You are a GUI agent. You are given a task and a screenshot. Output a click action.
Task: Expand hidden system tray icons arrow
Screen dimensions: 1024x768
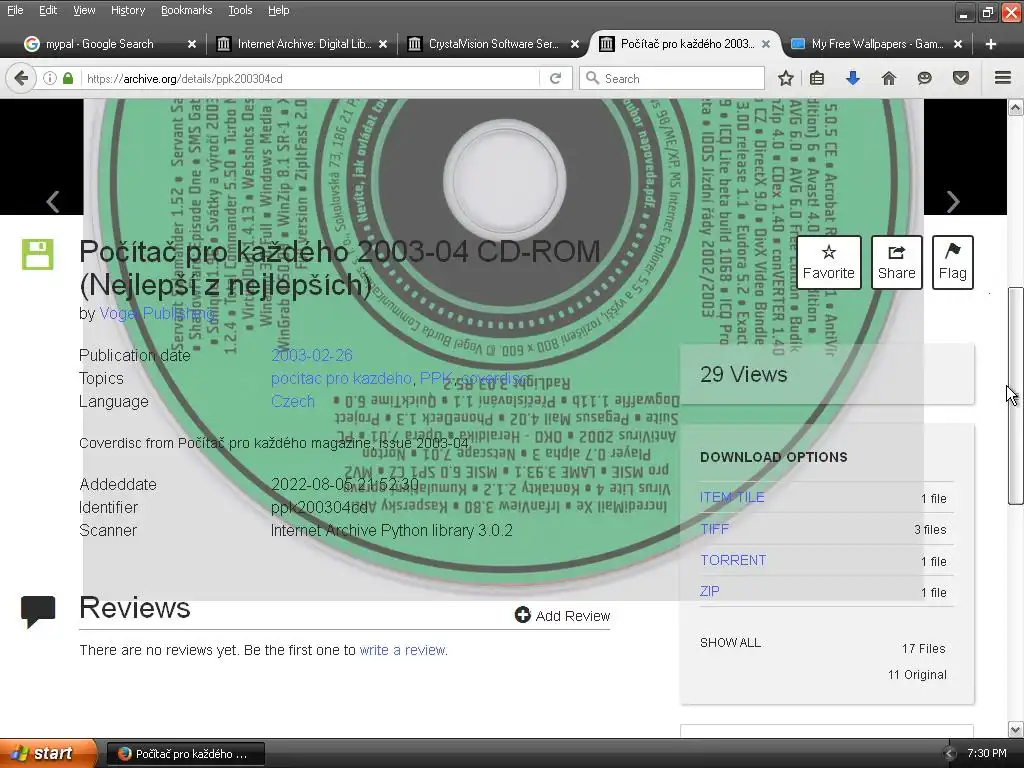pos(950,753)
